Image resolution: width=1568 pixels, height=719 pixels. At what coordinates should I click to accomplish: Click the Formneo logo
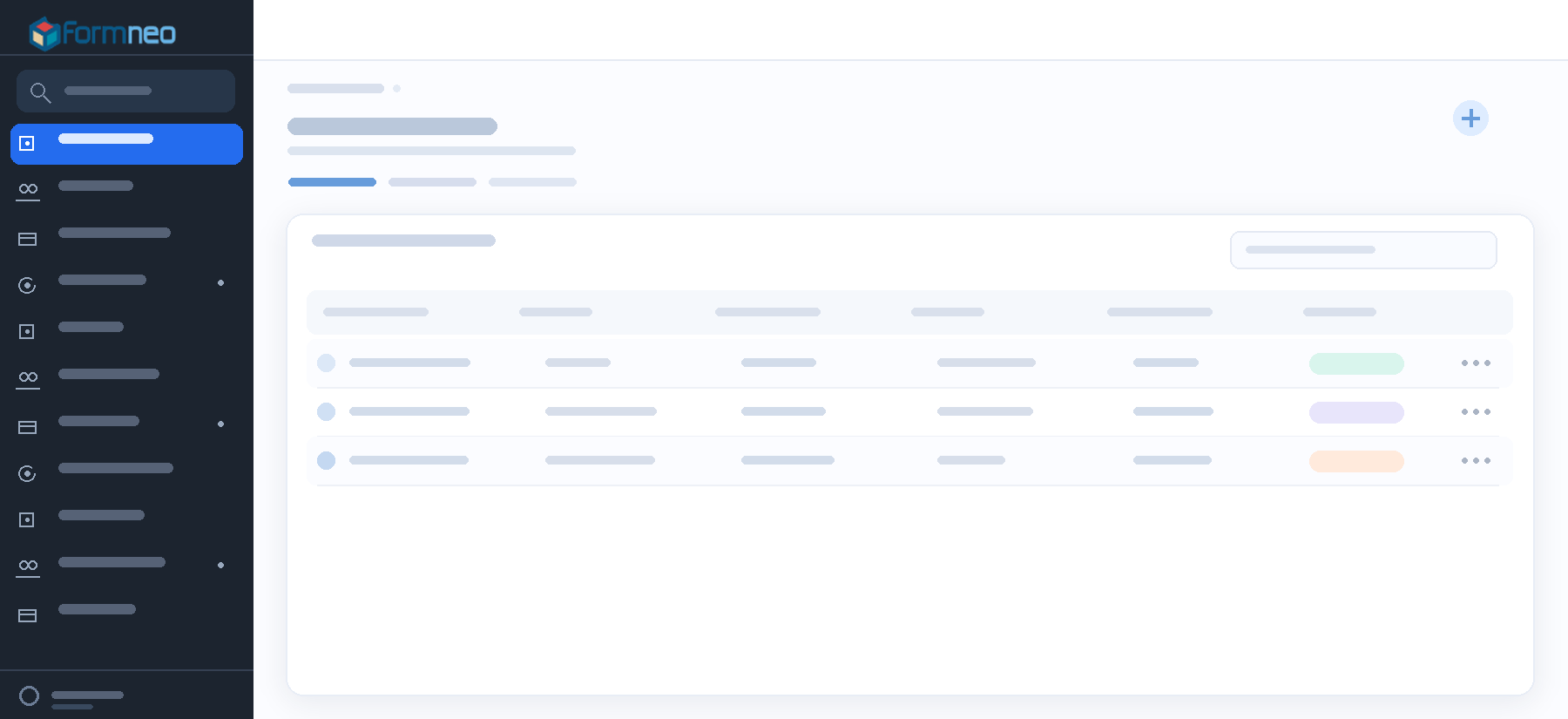(103, 33)
